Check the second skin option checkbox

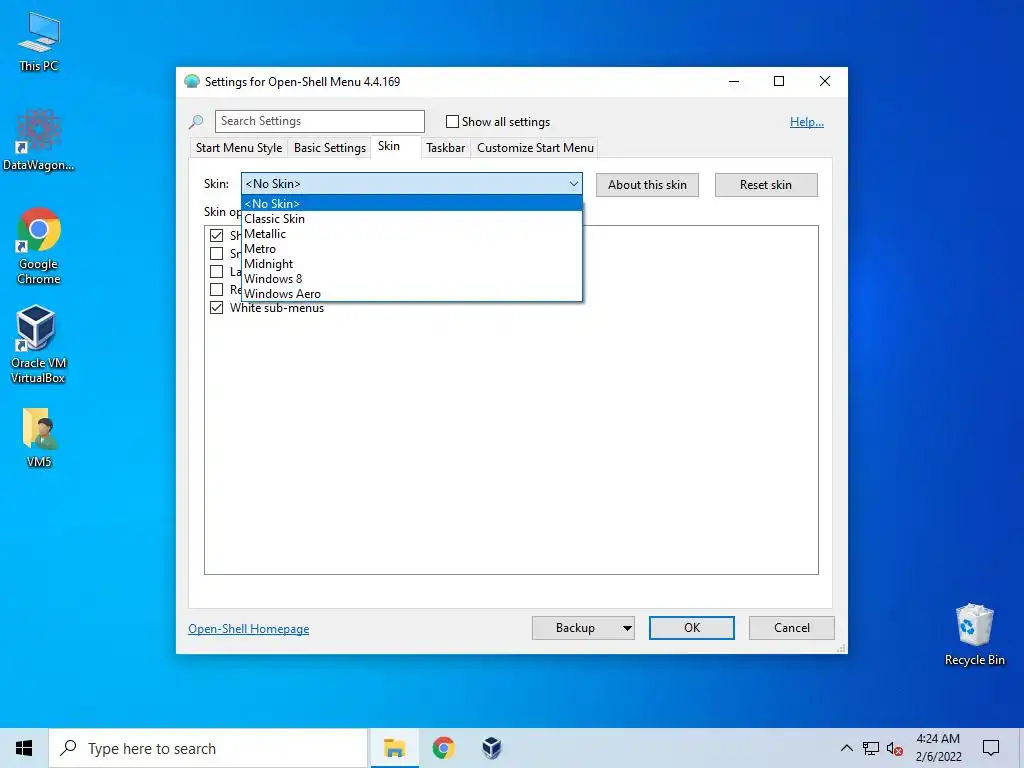[x=216, y=253]
